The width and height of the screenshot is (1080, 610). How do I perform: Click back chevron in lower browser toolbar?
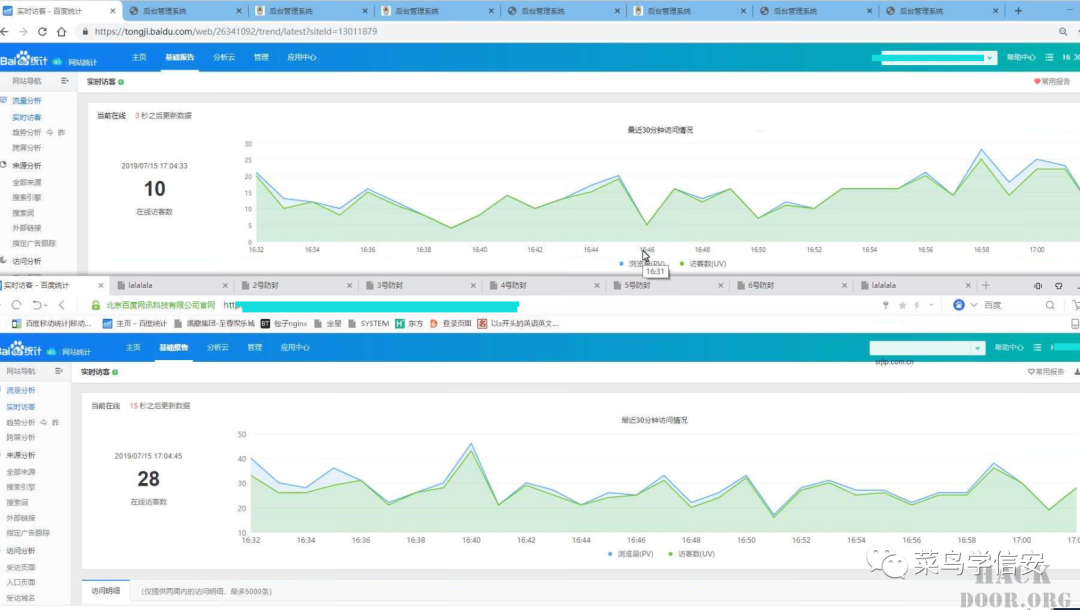coord(61,305)
